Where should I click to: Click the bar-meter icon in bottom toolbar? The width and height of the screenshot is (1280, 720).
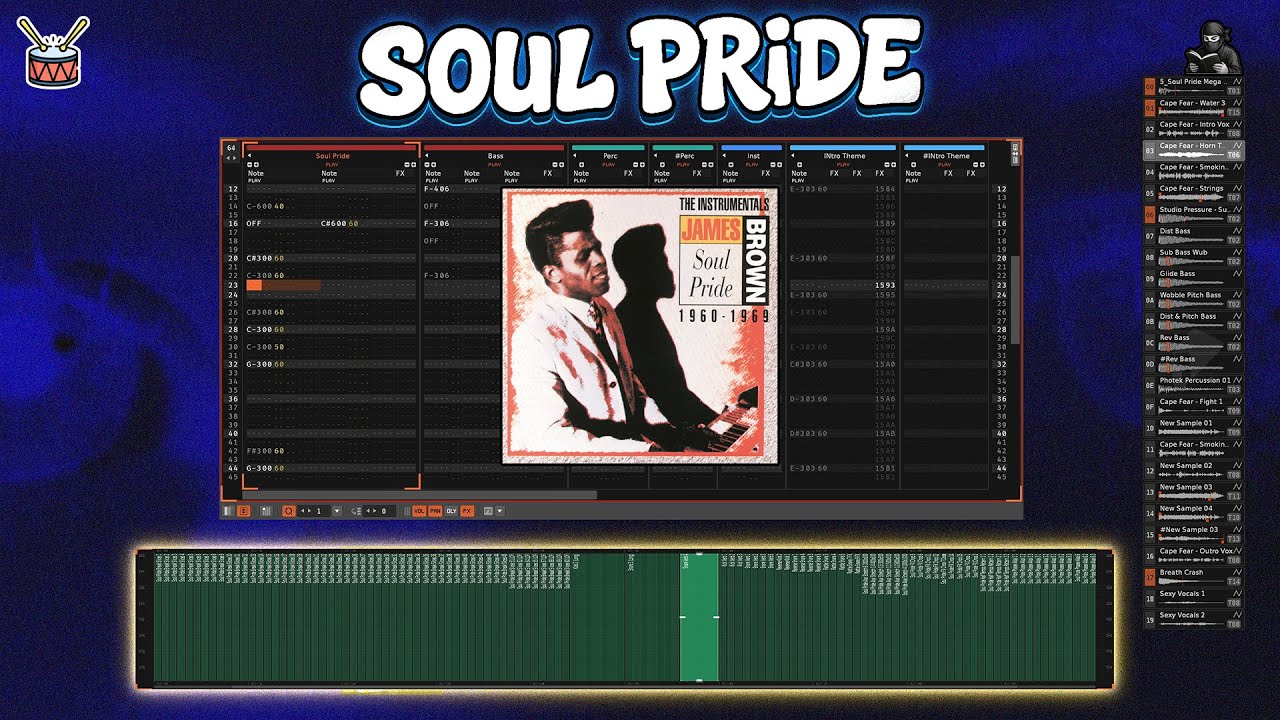coord(266,511)
